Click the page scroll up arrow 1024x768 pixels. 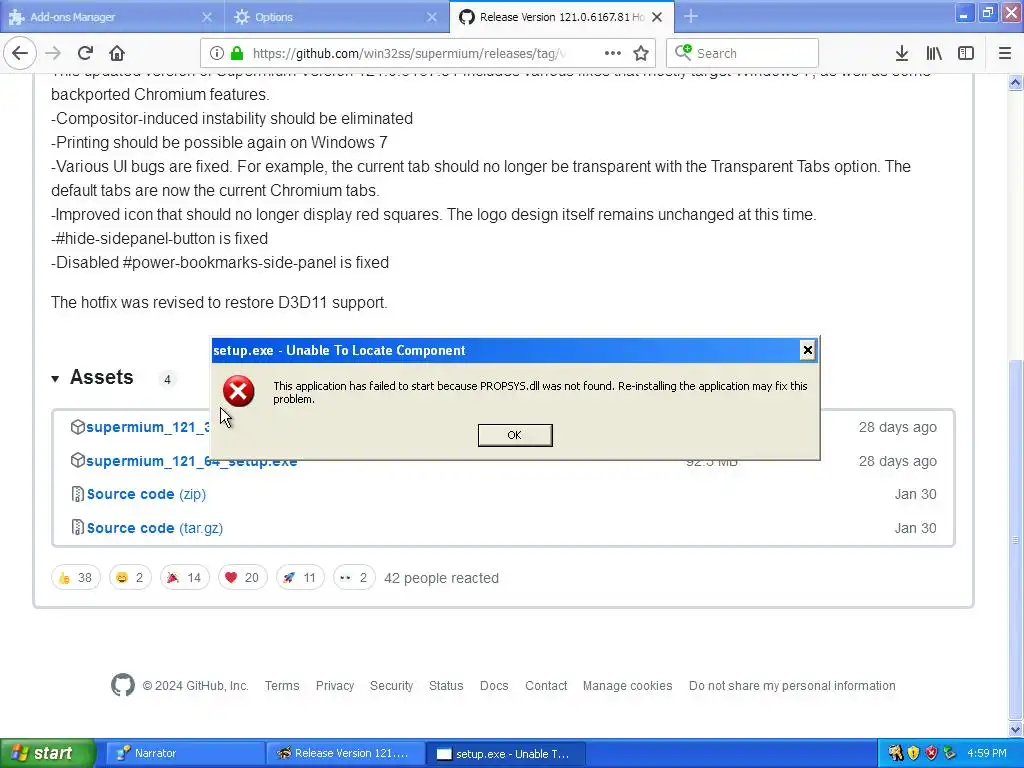point(1015,82)
